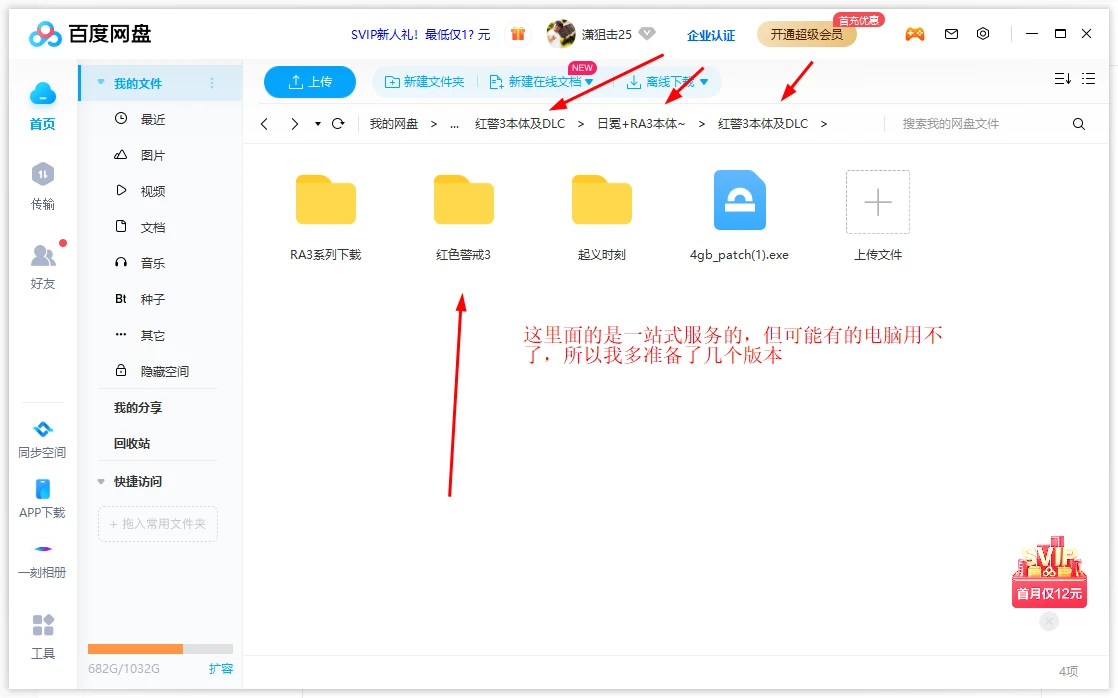
Task: Click the search magnifier icon
Action: pos(1079,124)
